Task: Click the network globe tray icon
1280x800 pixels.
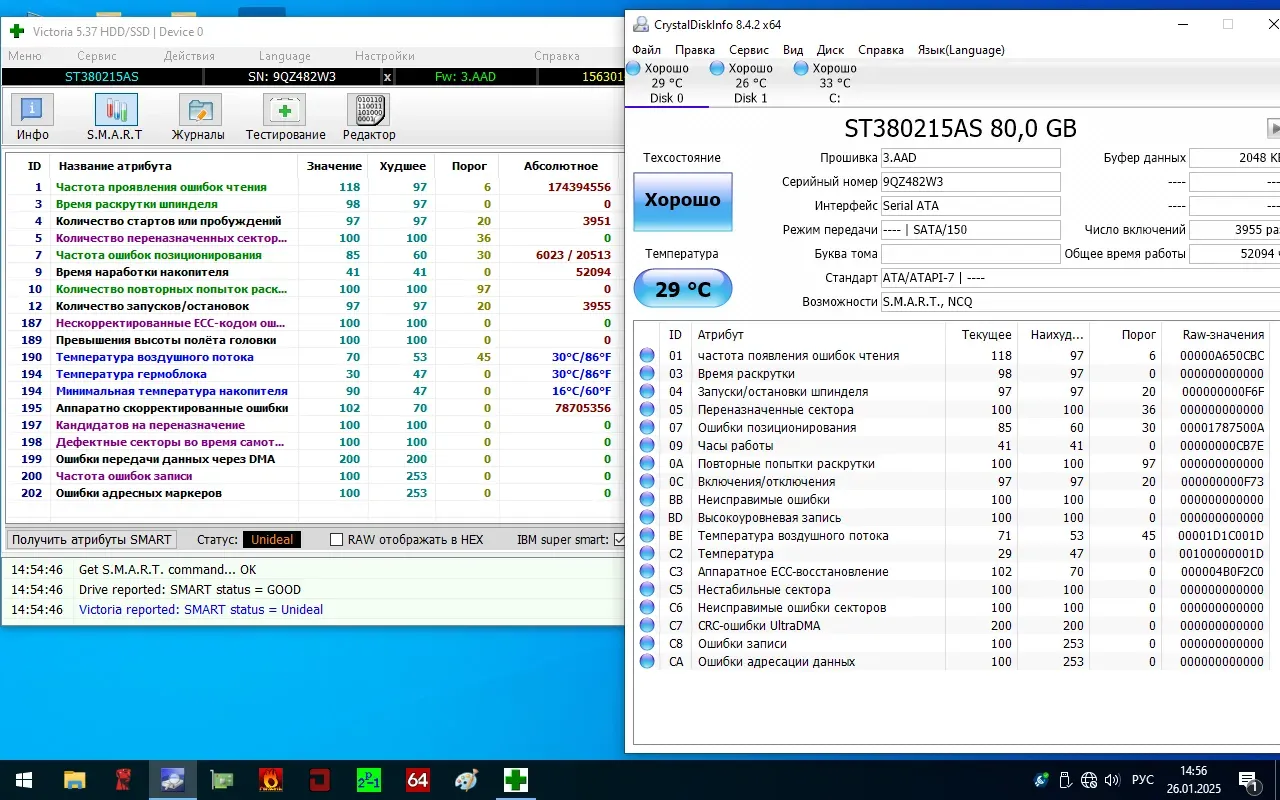Action: (x=1089, y=780)
